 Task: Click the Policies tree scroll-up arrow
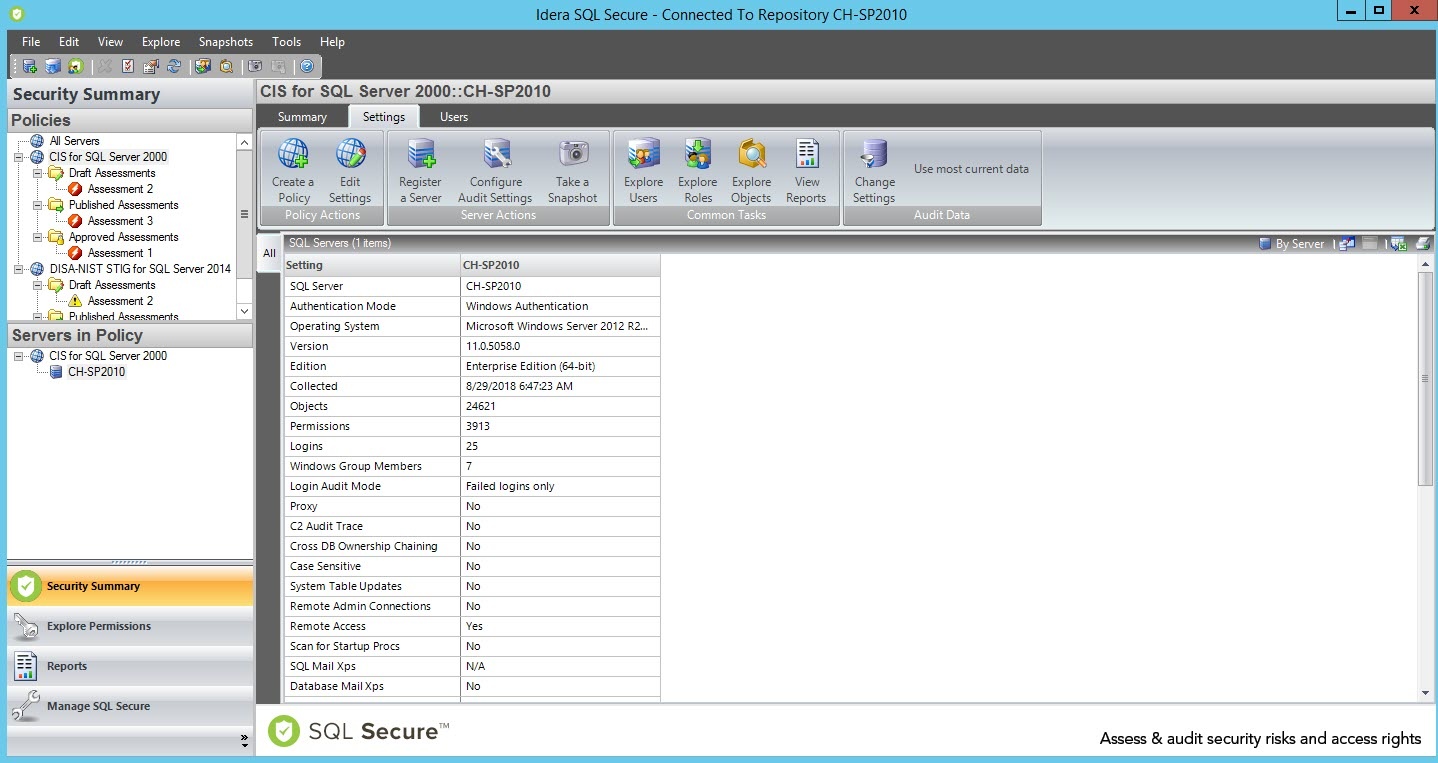pos(244,143)
